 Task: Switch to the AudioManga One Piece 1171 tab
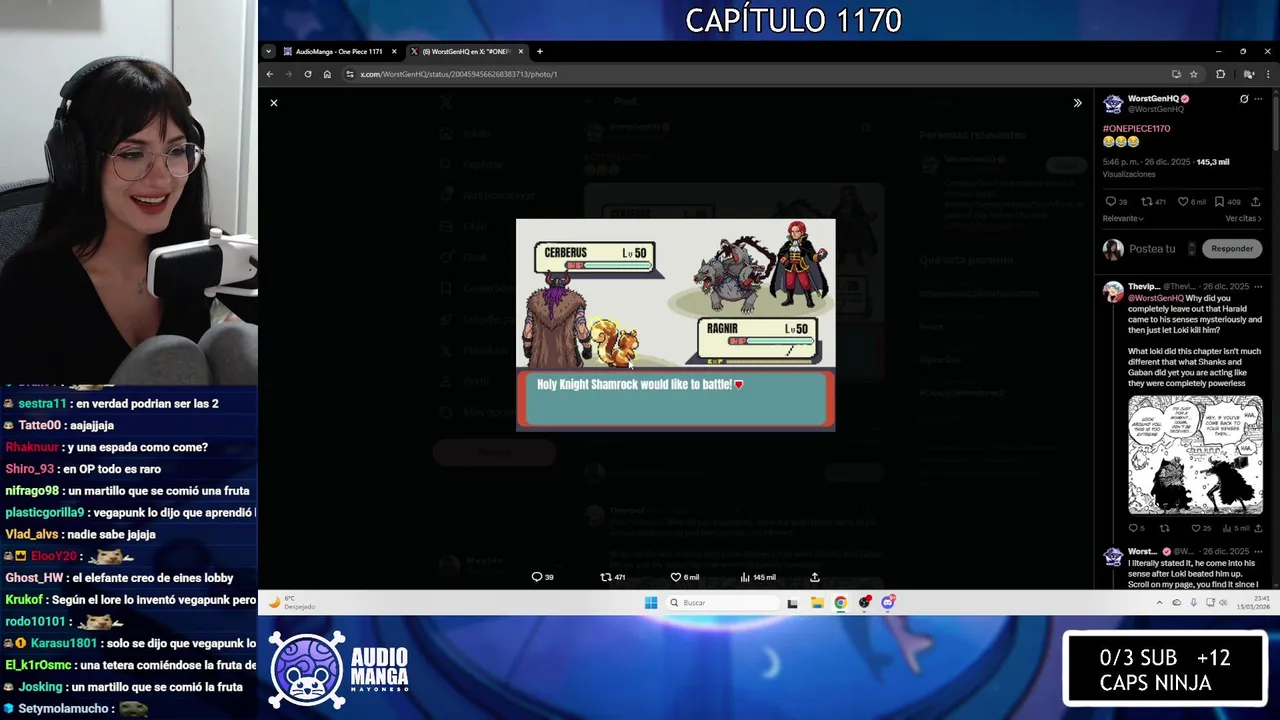(x=338, y=51)
